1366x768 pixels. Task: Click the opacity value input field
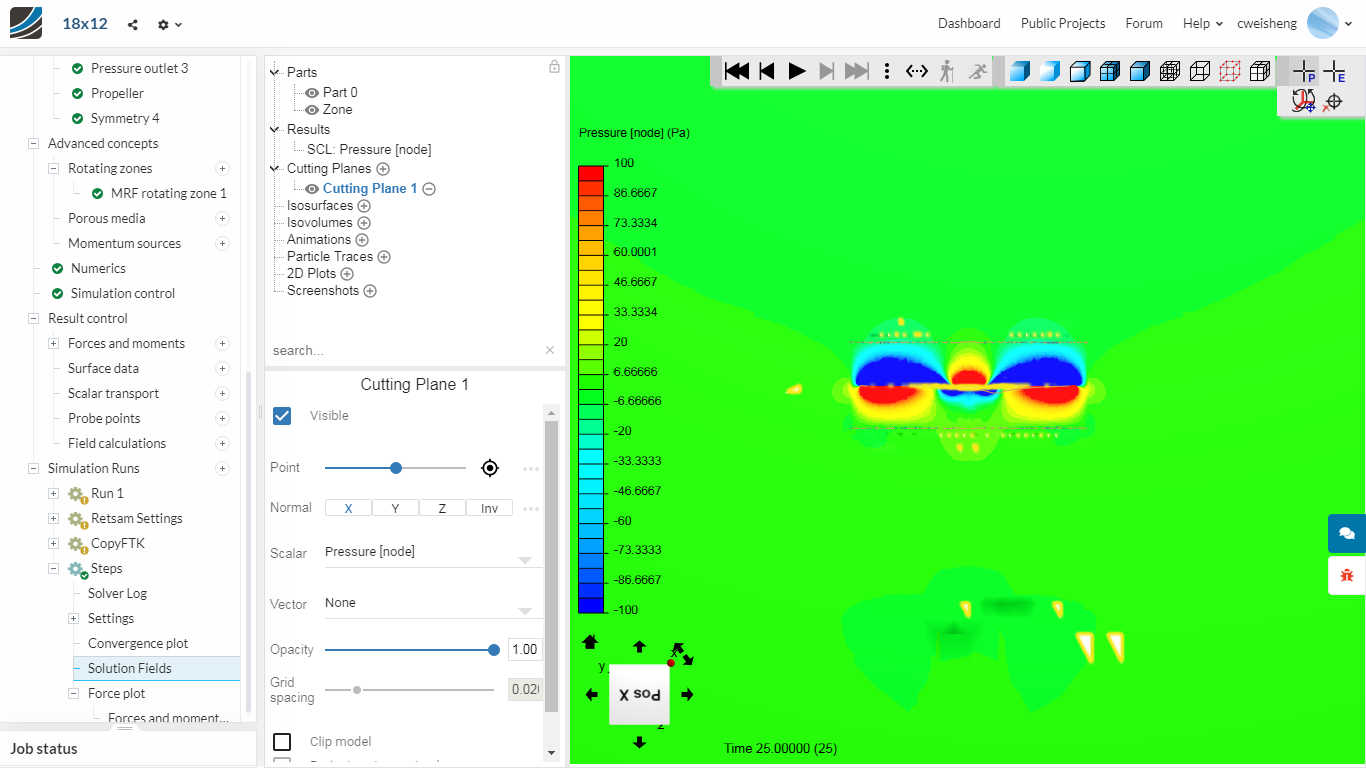pos(525,650)
